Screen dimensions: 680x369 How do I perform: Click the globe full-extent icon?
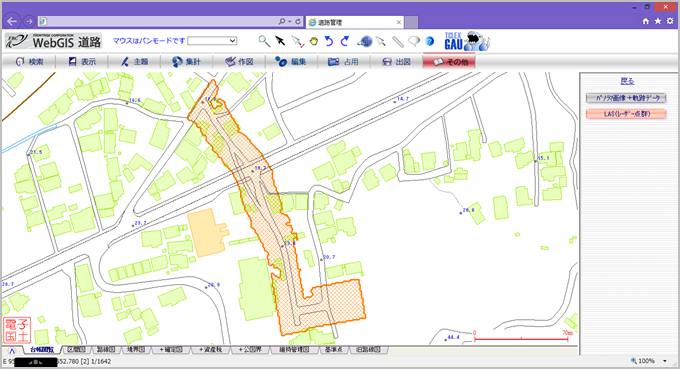point(364,41)
